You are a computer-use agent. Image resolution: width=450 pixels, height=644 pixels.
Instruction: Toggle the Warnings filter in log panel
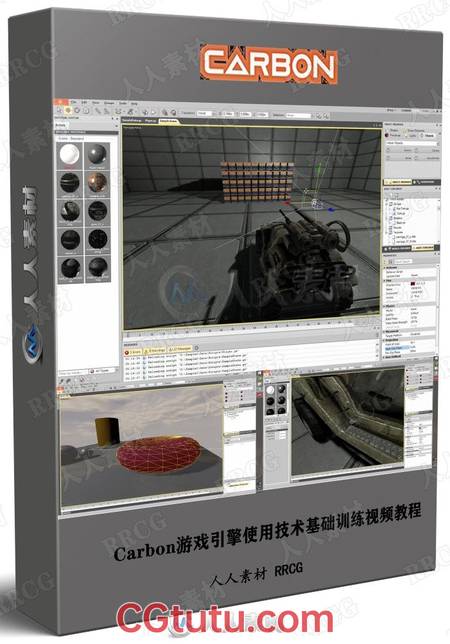pos(155,351)
